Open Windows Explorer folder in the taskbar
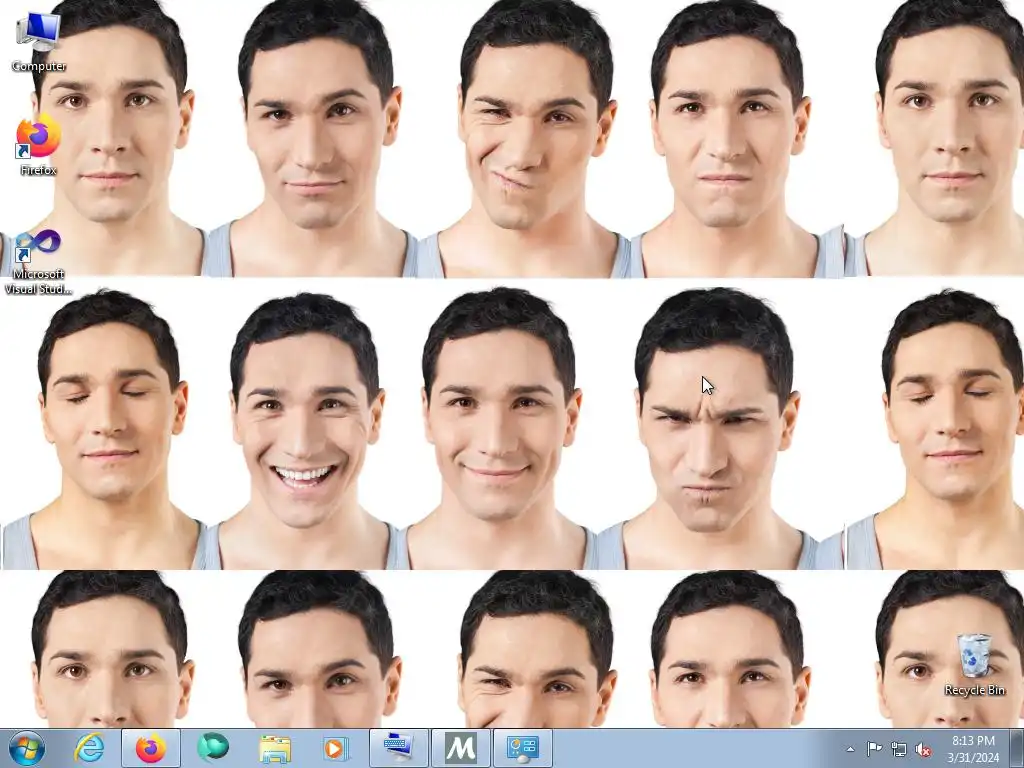 click(275, 748)
